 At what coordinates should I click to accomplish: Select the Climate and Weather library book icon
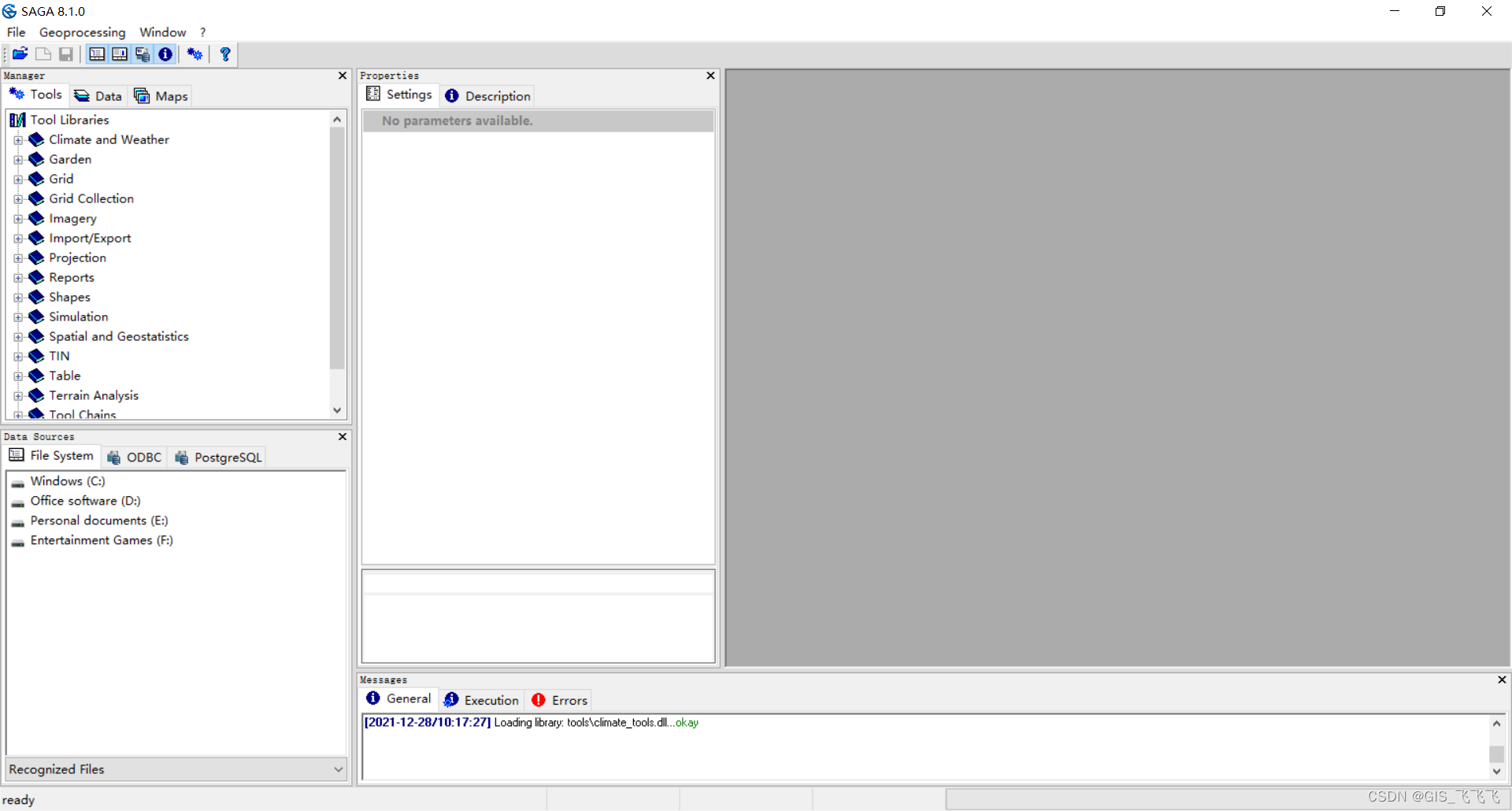coord(36,139)
